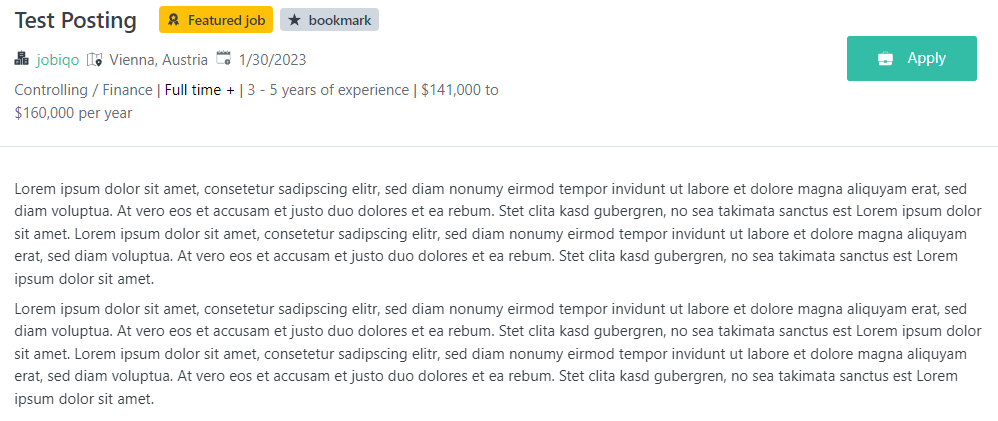
Task: Click the $141,000 to $160,000 salary text
Action: 257,102
